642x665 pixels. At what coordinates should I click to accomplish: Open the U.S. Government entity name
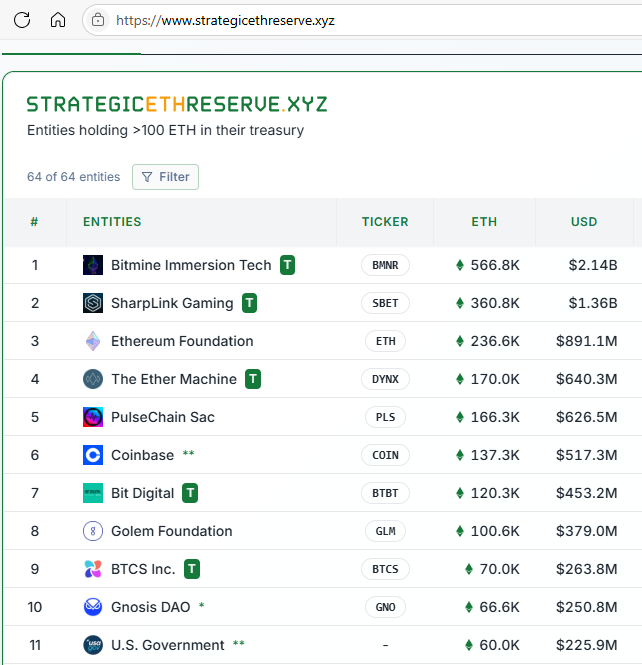[x=167, y=645]
